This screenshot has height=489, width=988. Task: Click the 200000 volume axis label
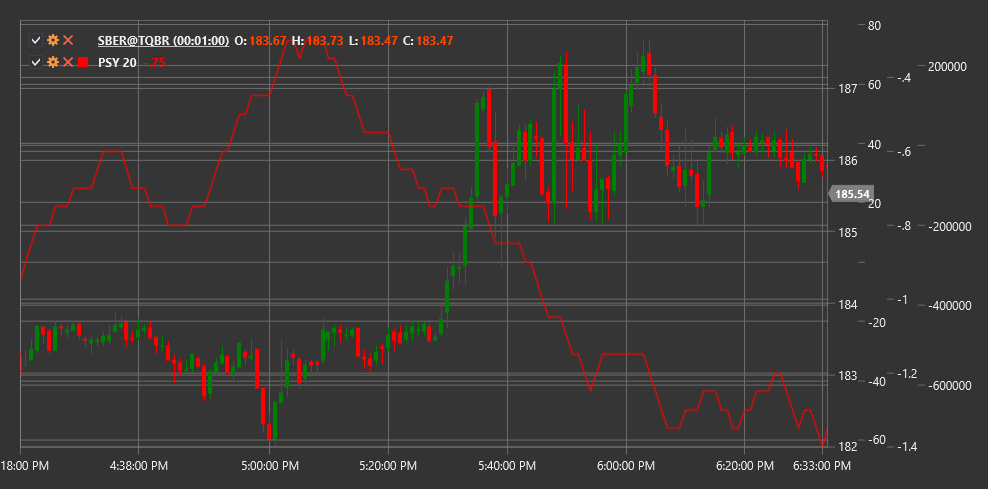(x=949, y=66)
